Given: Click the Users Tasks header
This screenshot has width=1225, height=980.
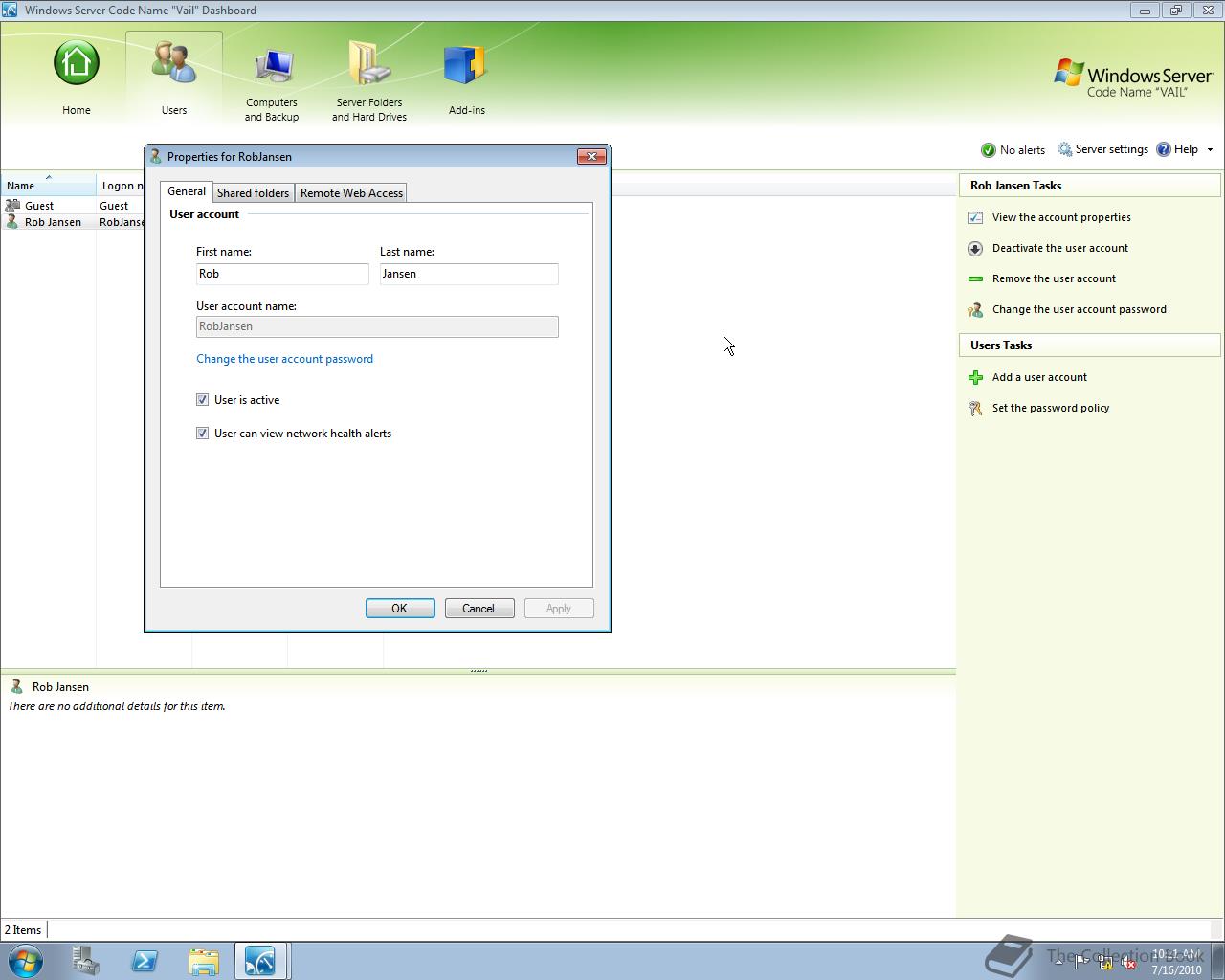Looking at the screenshot, I should click(1090, 345).
